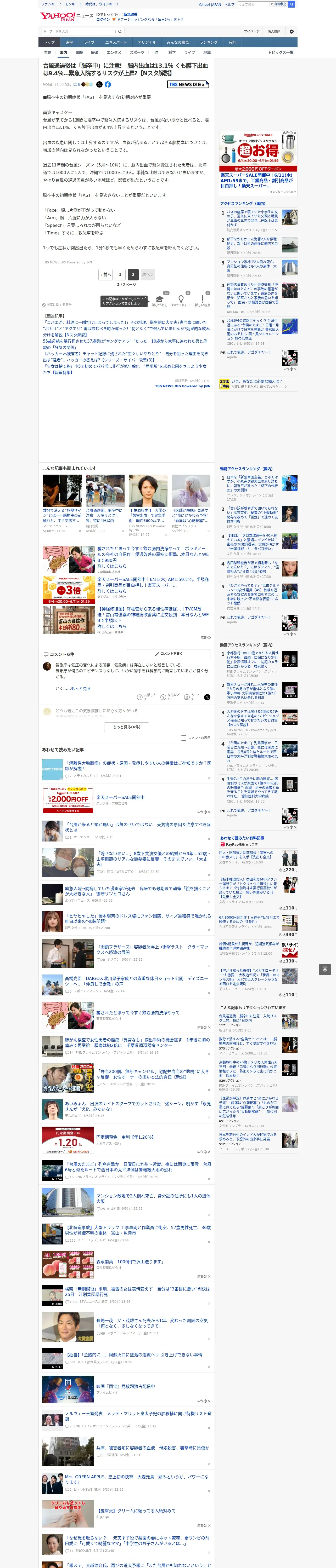Open the 国際 category
Viewport: 336px width, 1568px height.
tap(79, 52)
